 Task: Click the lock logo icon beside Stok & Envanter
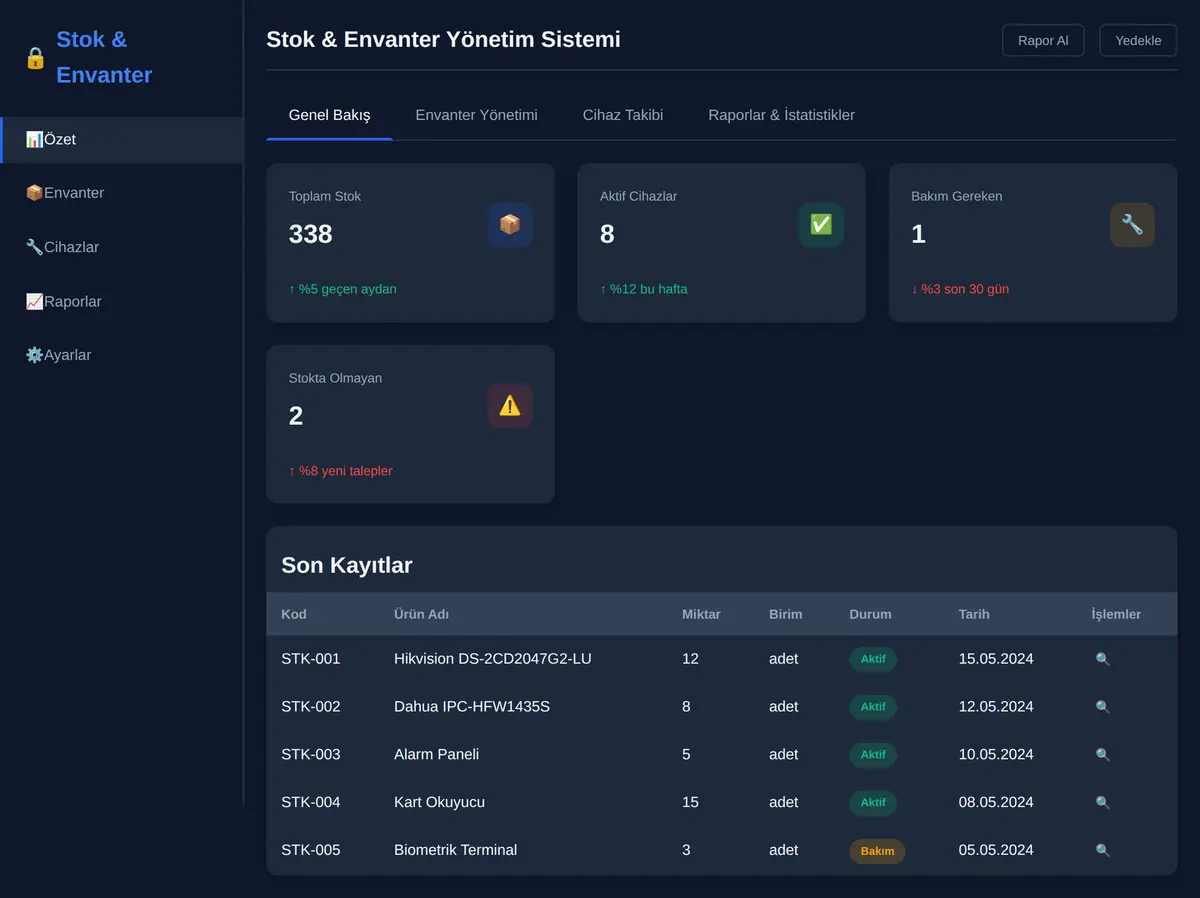pos(35,58)
